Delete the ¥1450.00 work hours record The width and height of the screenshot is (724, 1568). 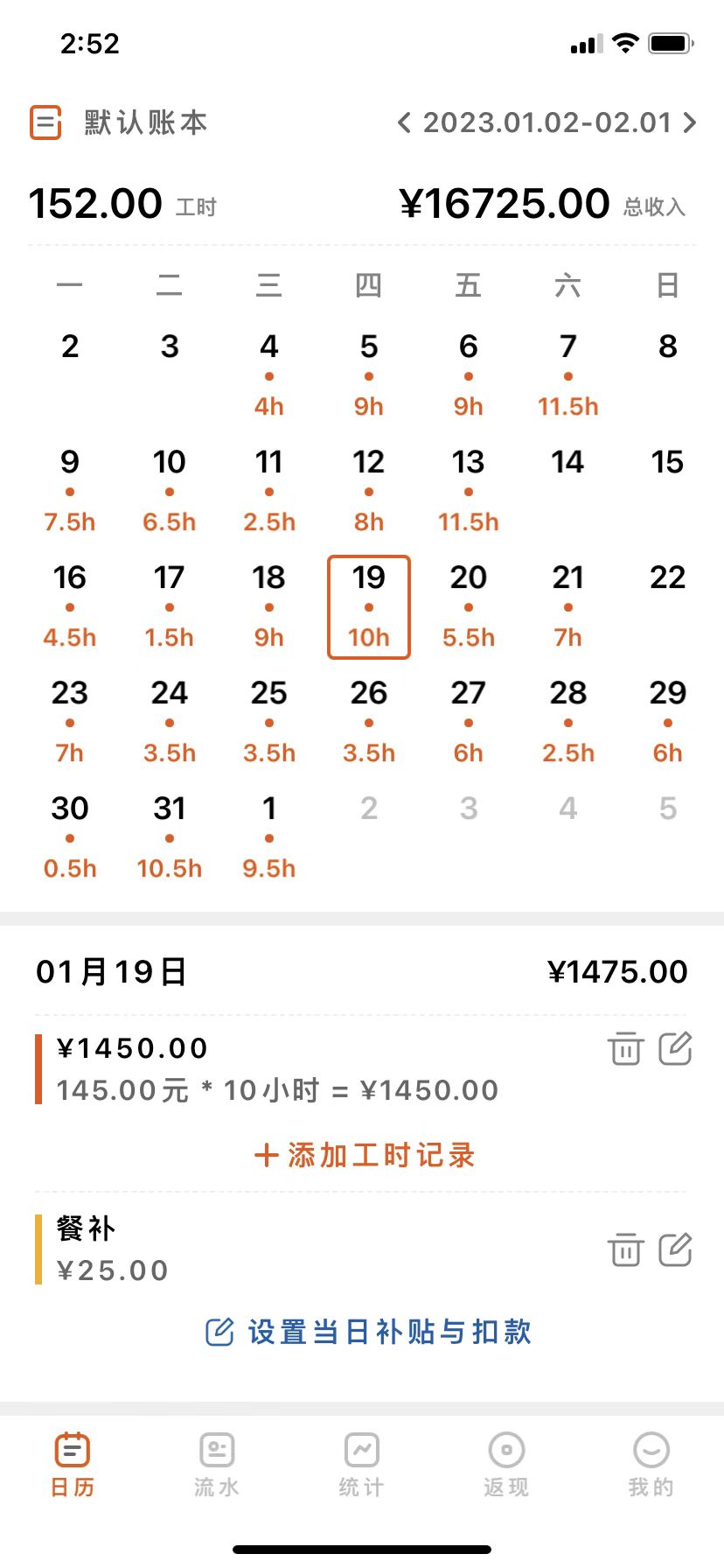pos(625,1048)
